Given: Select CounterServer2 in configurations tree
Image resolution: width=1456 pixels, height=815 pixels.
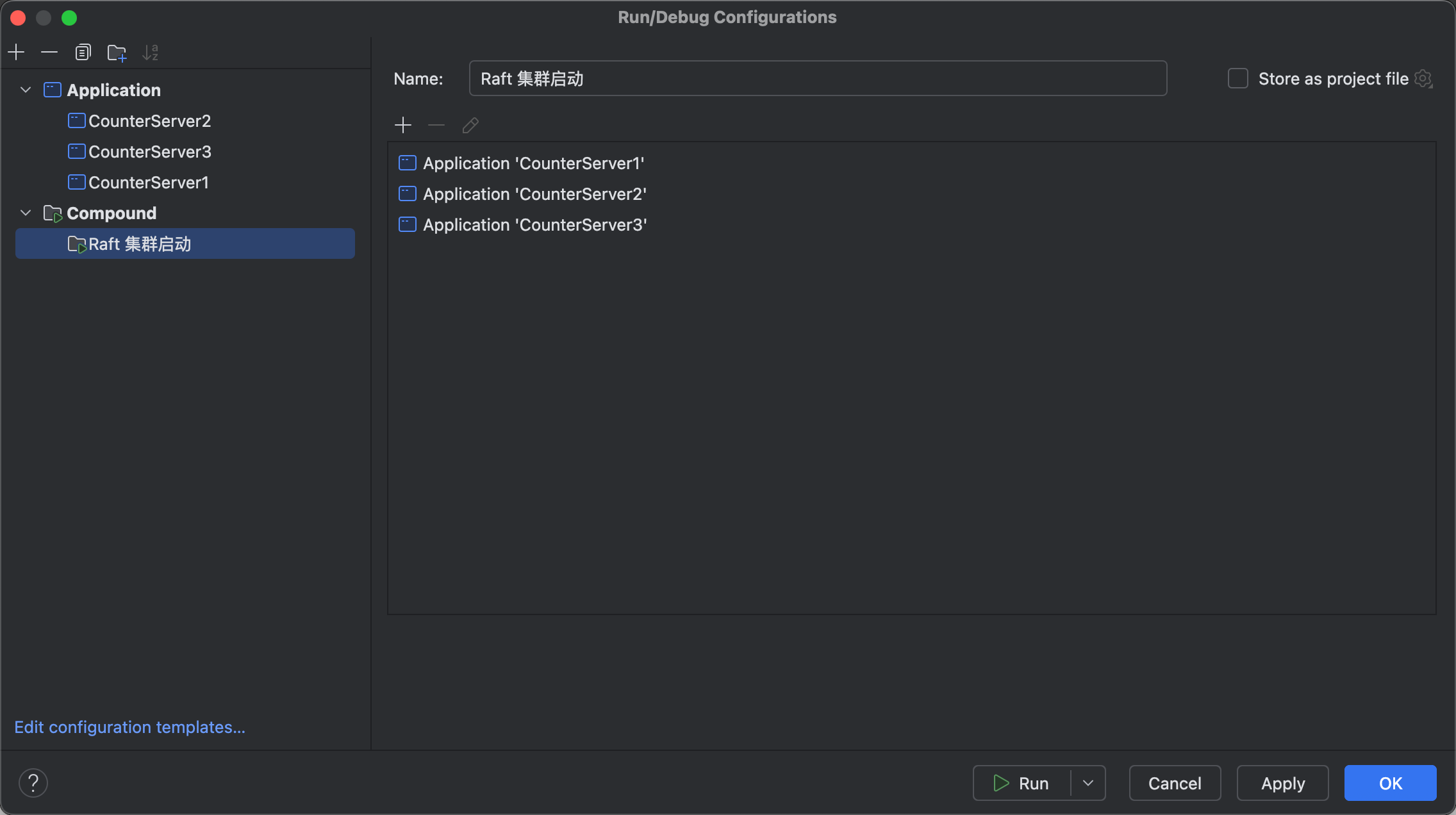Looking at the screenshot, I should [149, 121].
